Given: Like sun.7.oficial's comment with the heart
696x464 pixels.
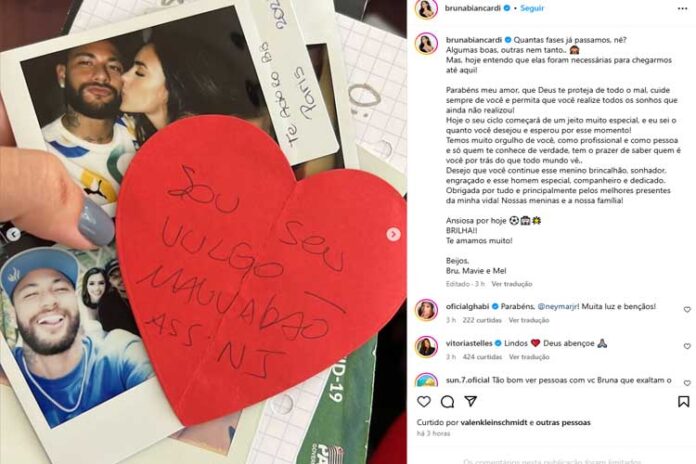Looking at the screenshot, I should tap(687, 383).
